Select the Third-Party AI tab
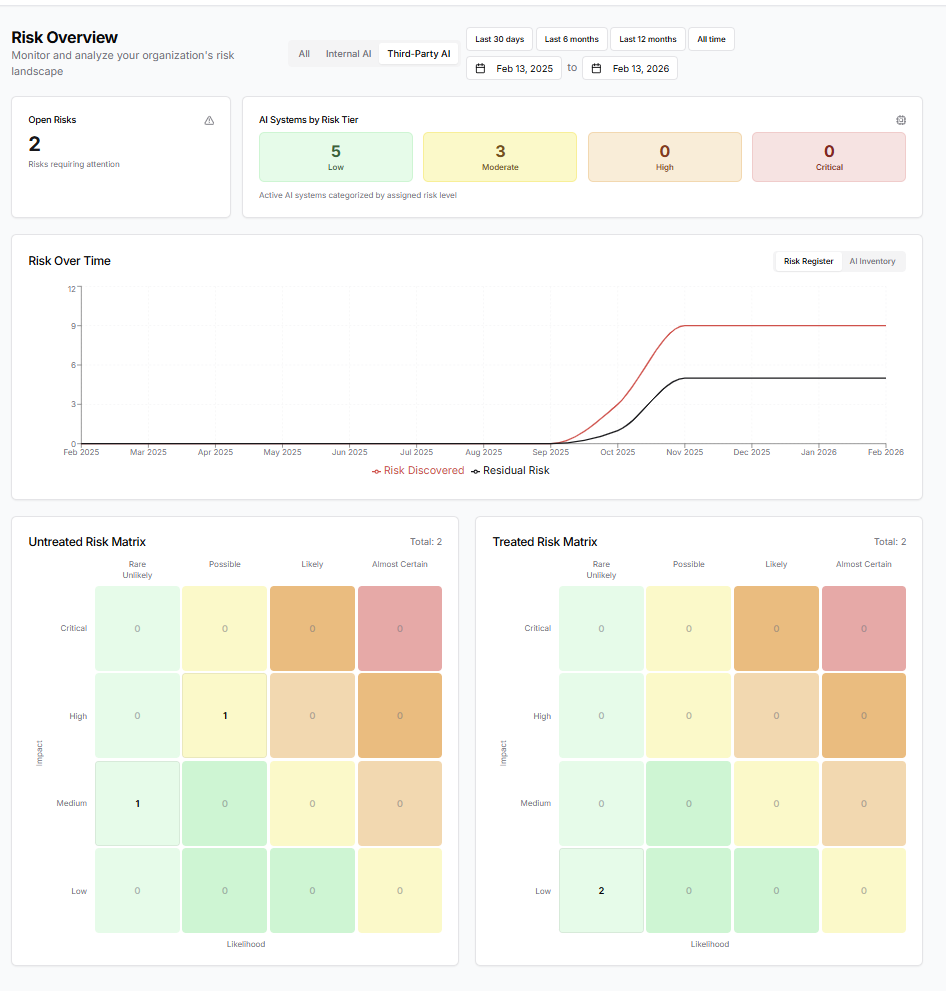 click(x=418, y=54)
